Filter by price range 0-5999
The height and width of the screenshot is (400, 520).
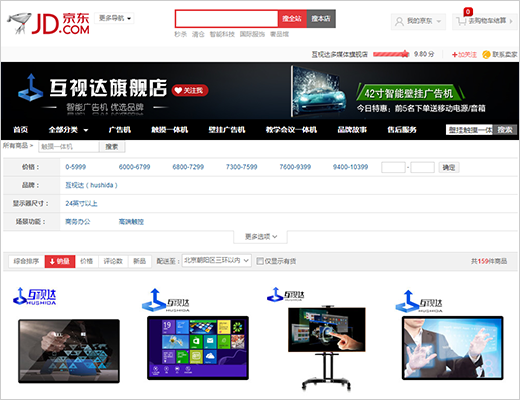click(x=76, y=167)
